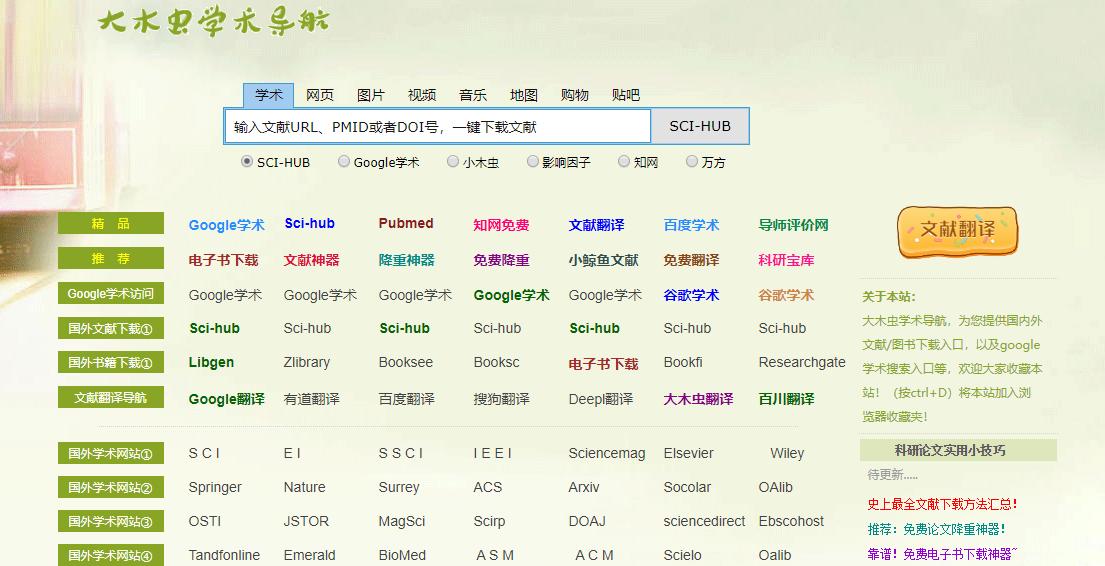
Task: Open the 图片 search tab
Action: click(371, 94)
